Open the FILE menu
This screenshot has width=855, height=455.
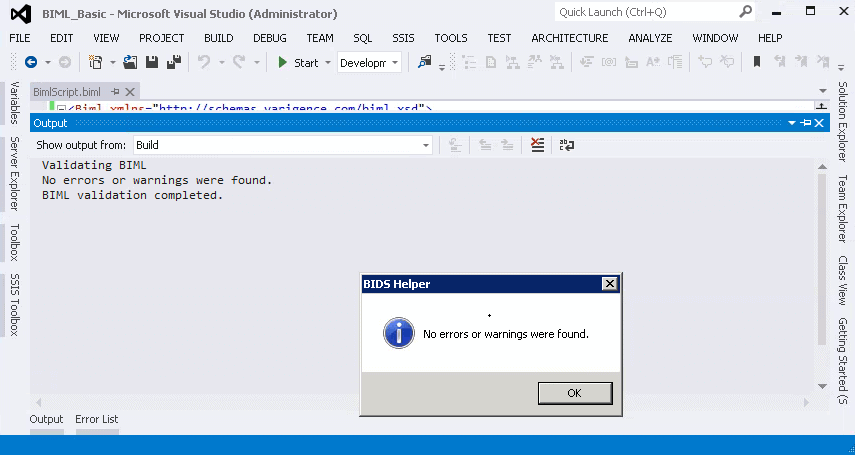(x=20, y=38)
